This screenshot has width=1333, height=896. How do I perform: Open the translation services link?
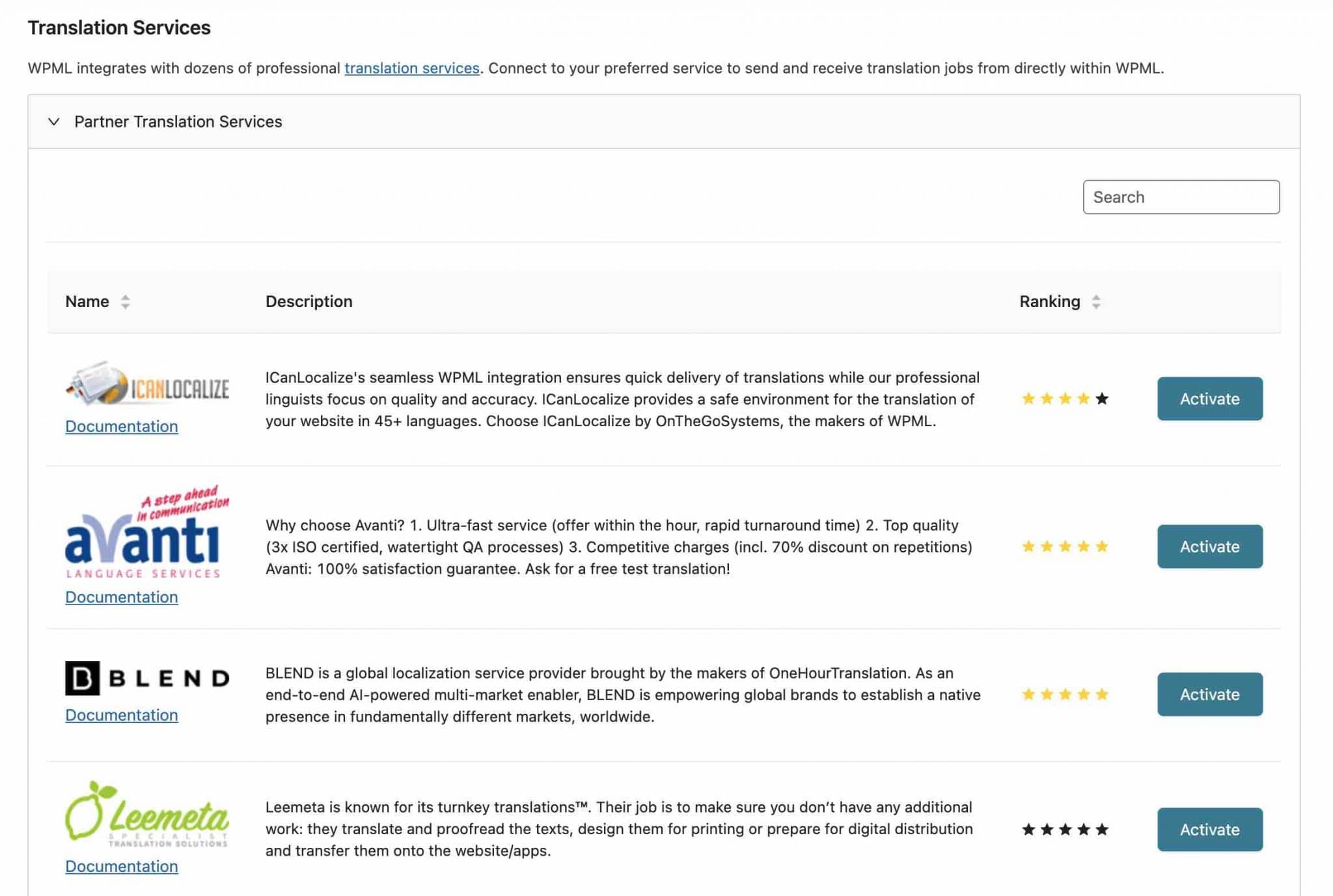(411, 68)
